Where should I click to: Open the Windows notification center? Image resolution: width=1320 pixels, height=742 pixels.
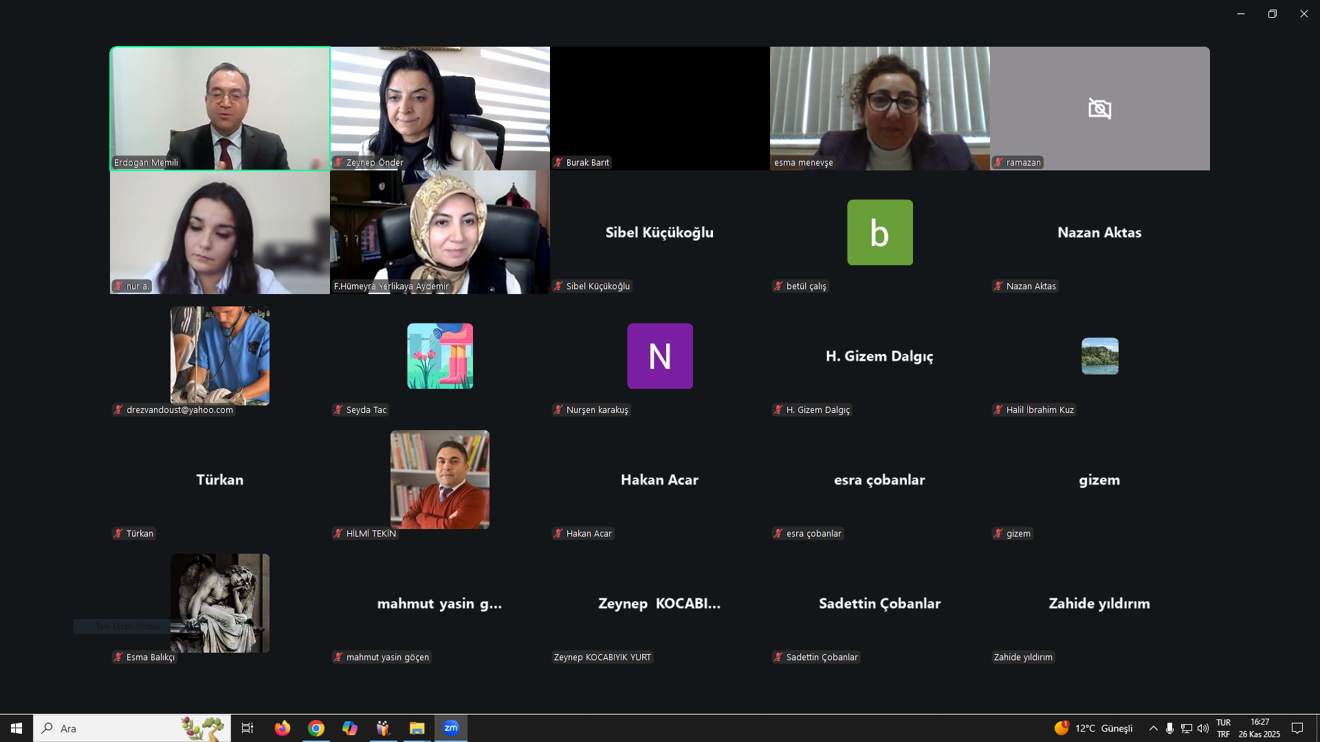tap(1297, 728)
